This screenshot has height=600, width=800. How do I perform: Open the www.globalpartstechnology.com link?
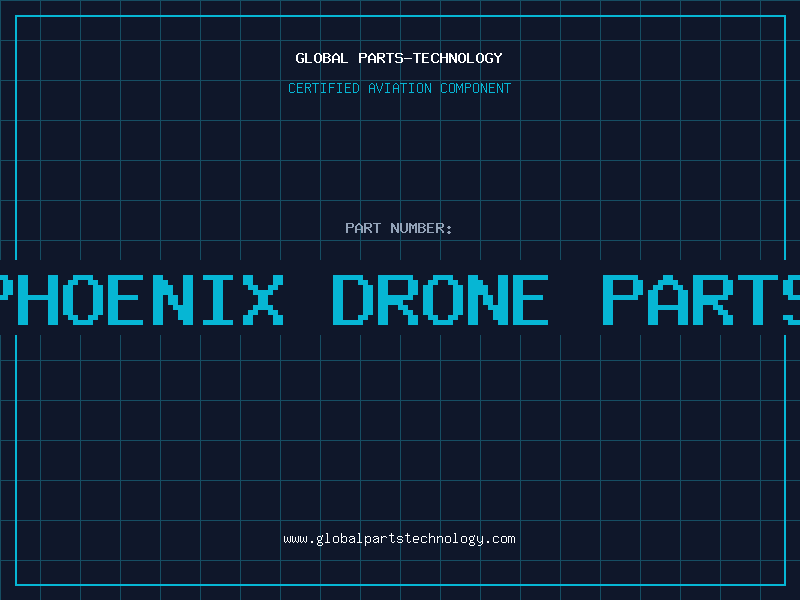(x=399, y=539)
